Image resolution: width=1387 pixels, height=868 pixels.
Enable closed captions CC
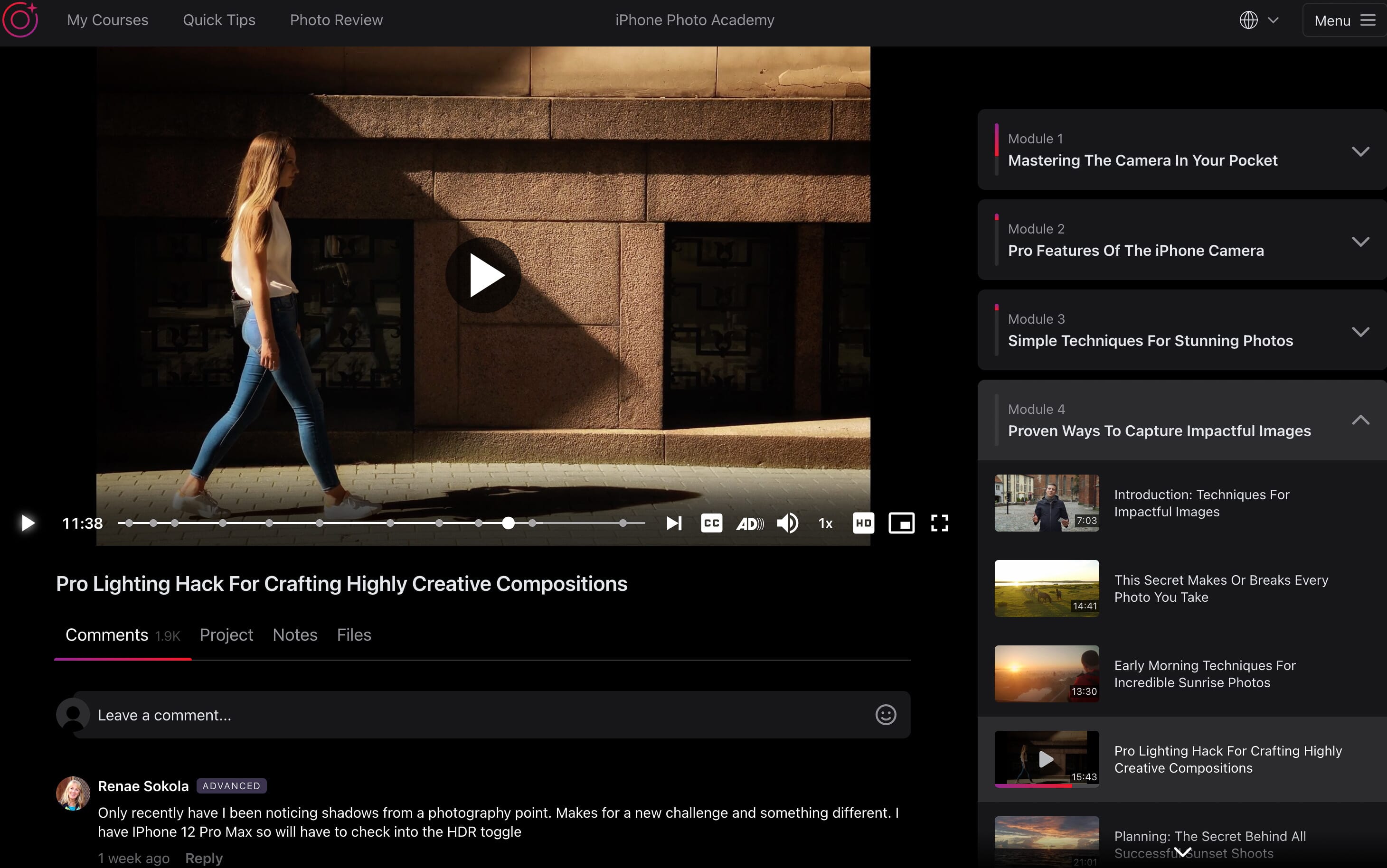[x=712, y=522]
